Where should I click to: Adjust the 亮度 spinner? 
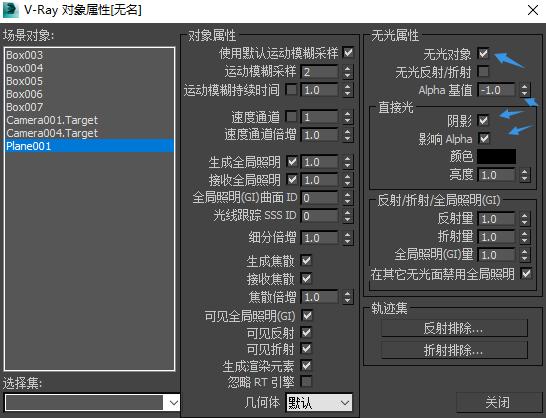click(x=524, y=175)
